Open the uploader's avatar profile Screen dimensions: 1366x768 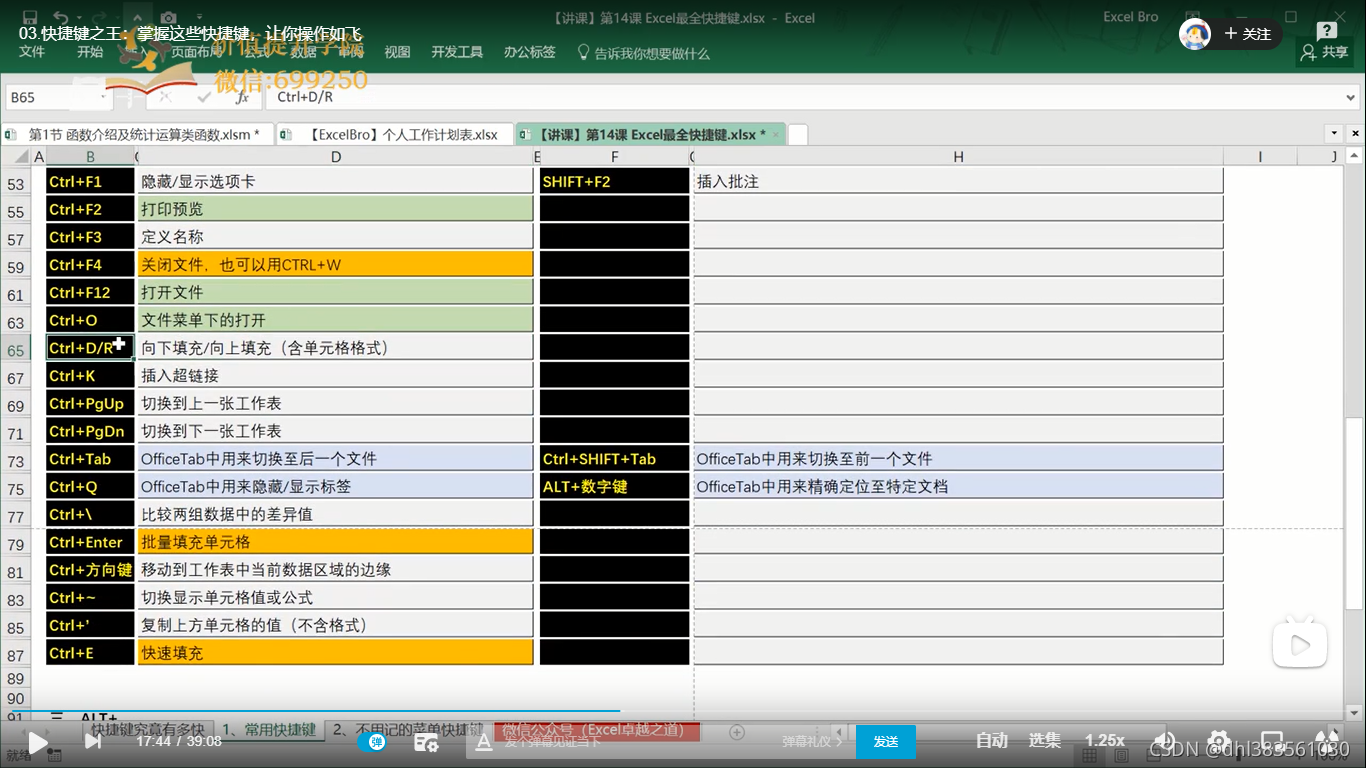(x=1194, y=34)
